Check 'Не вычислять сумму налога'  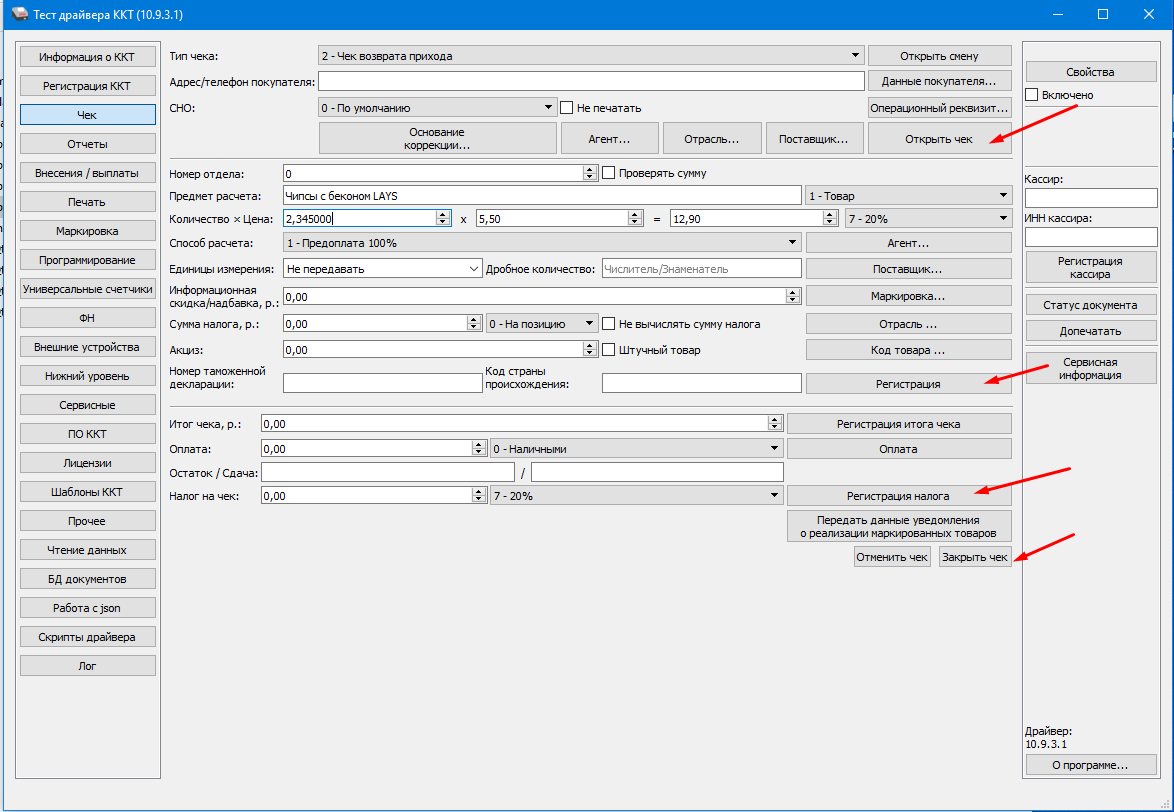[609, 324]
